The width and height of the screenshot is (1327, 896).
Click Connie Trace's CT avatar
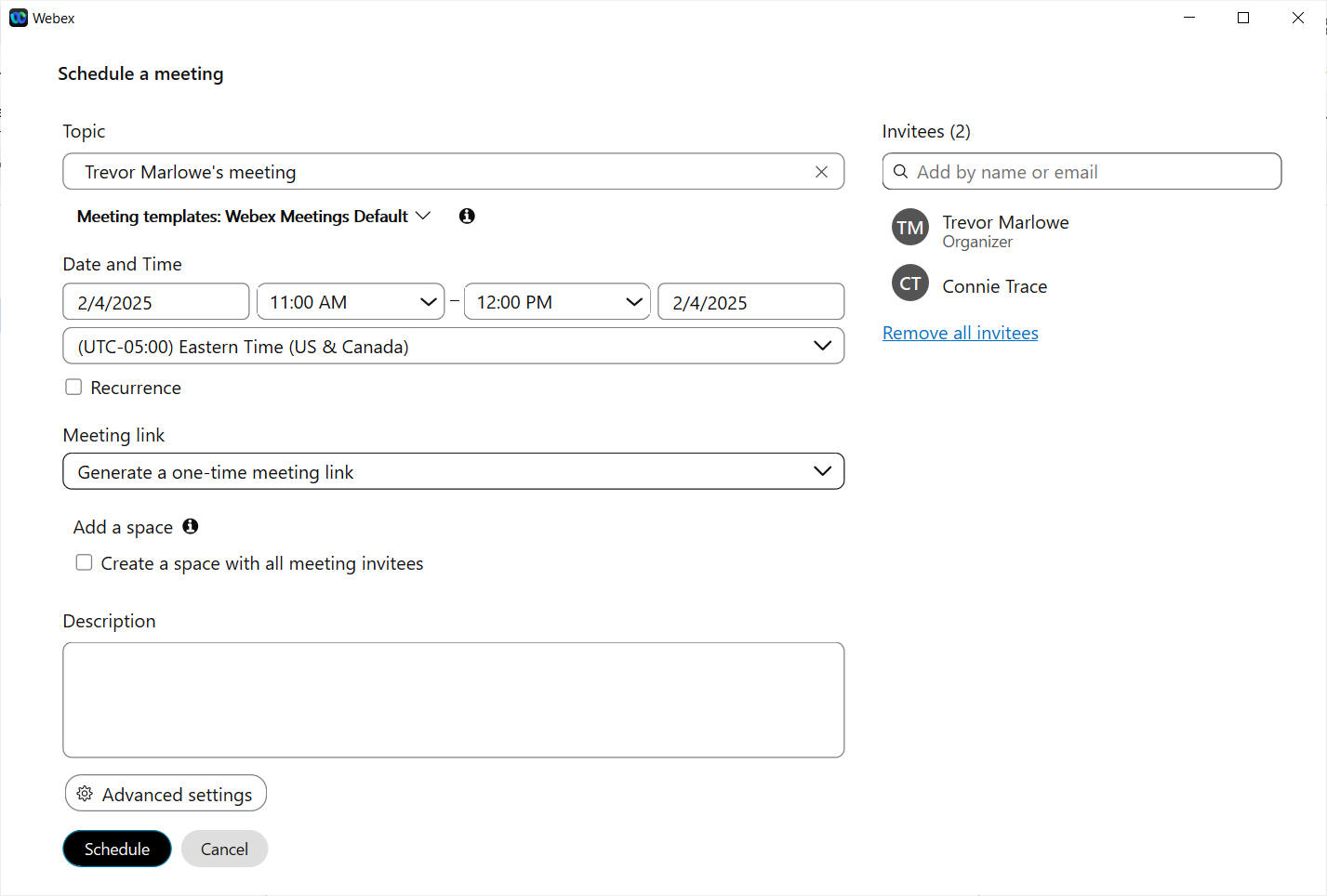click(x=910, y=283)
